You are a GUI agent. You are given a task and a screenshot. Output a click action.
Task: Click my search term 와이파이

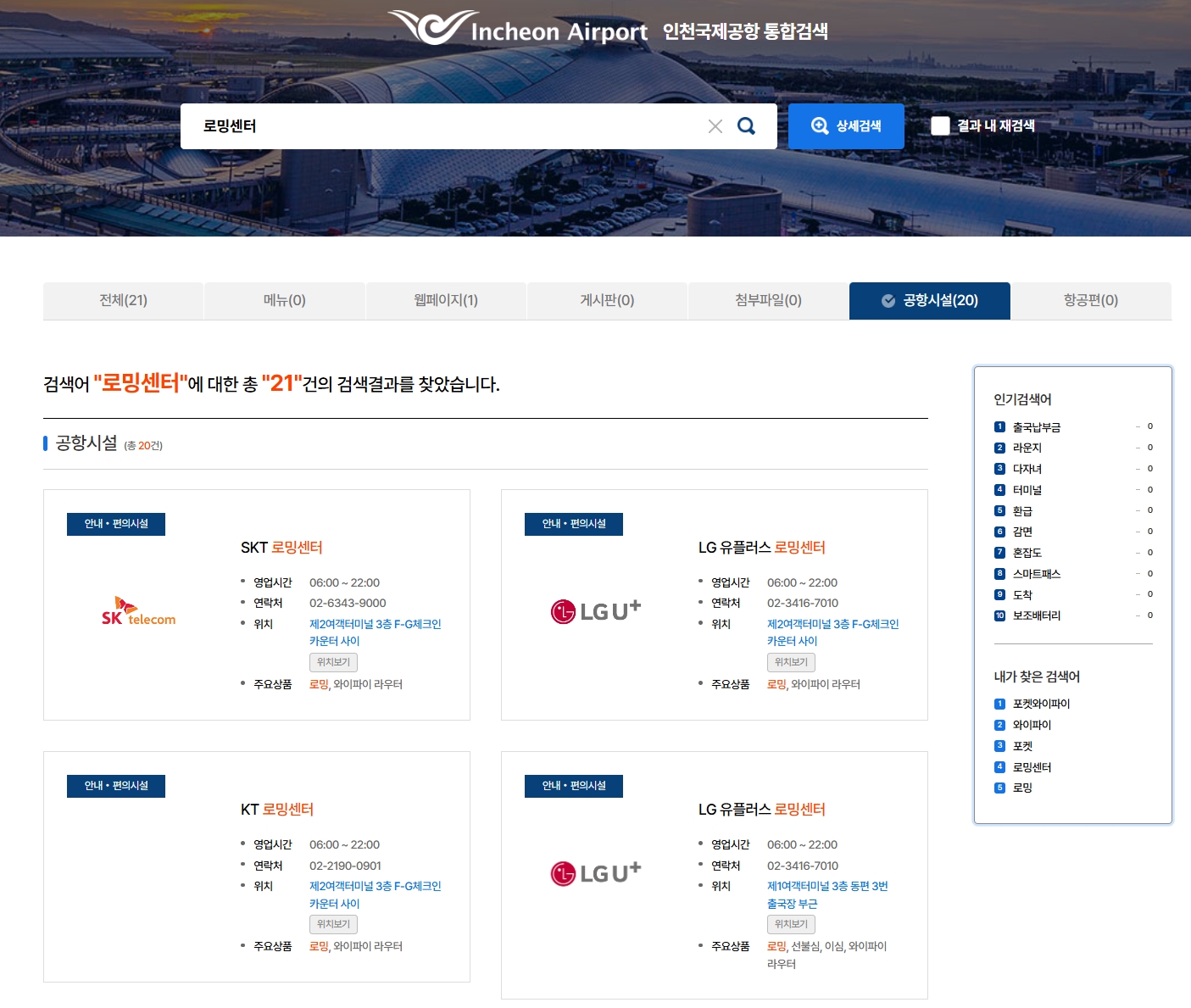[1032, 725]
